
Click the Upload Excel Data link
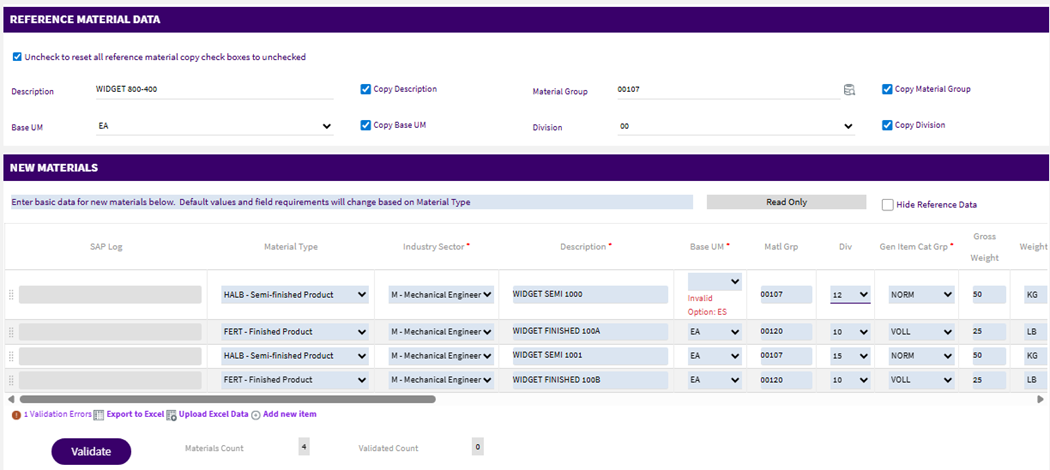point(214,414)
